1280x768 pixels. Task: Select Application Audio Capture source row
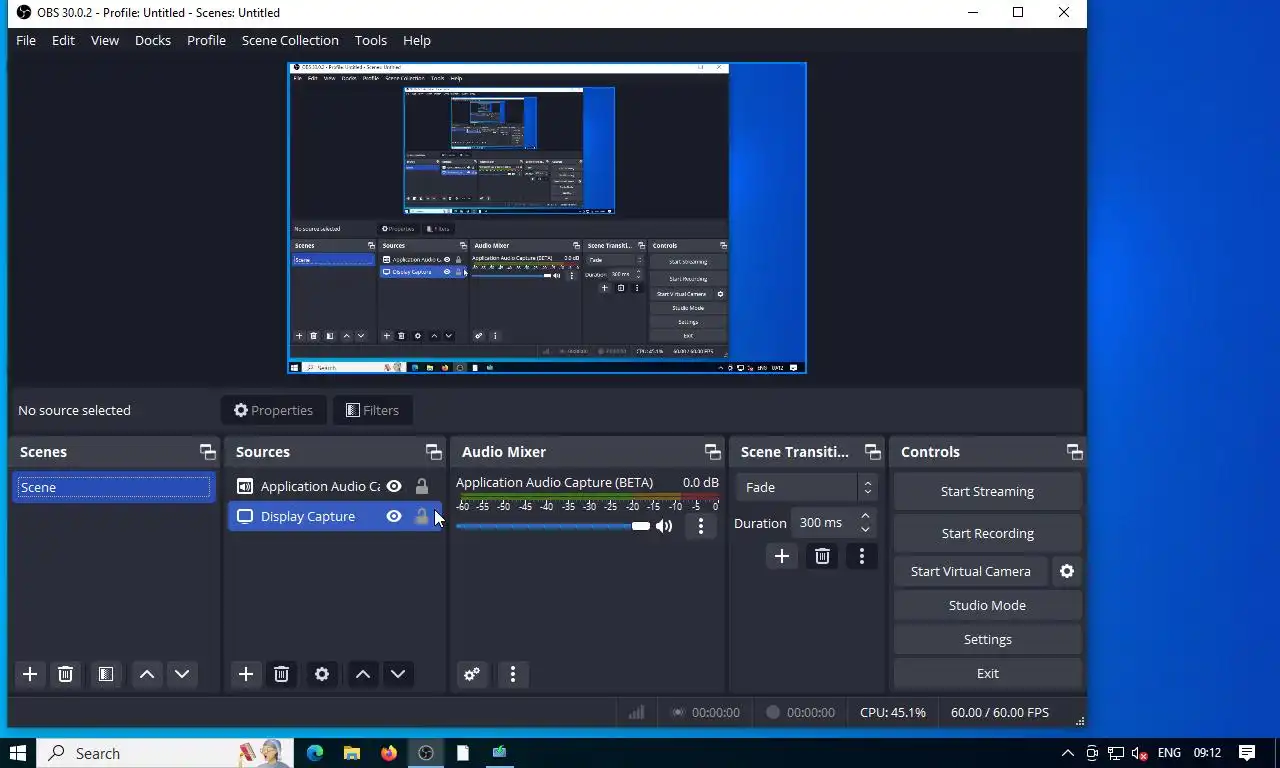pyautogui.click(x=334, y=486)
